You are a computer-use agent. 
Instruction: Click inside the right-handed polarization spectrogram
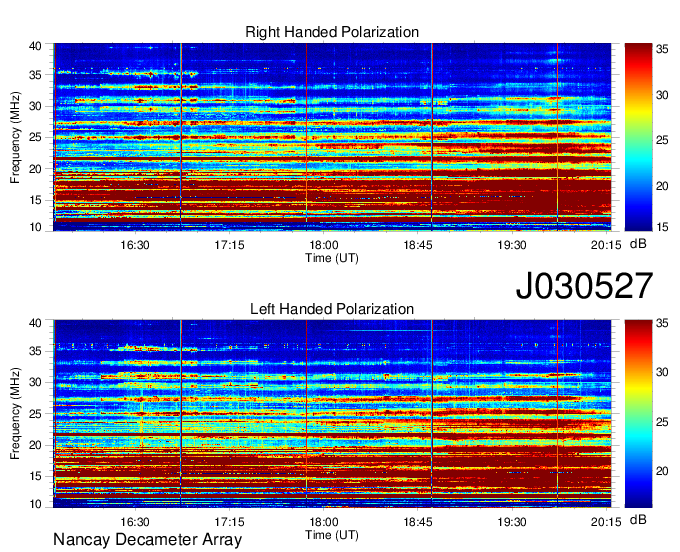[332, 137]
